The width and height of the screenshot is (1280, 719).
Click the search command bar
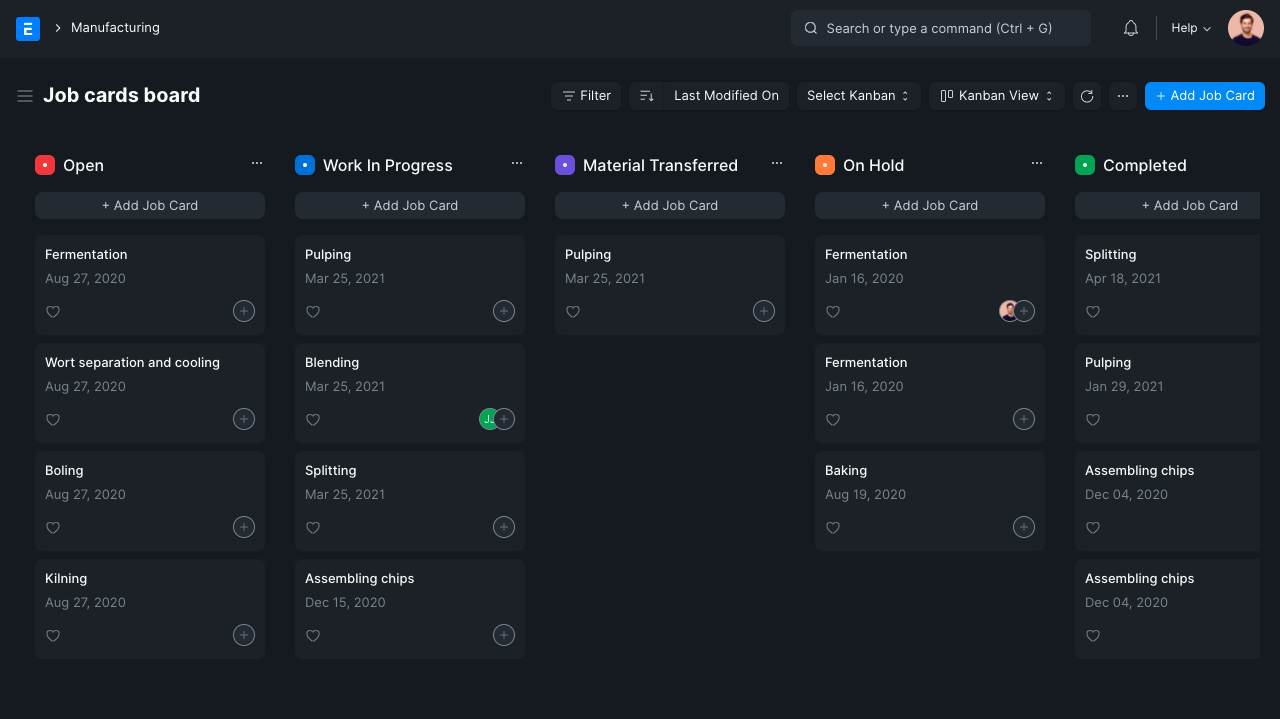[940, 28]
